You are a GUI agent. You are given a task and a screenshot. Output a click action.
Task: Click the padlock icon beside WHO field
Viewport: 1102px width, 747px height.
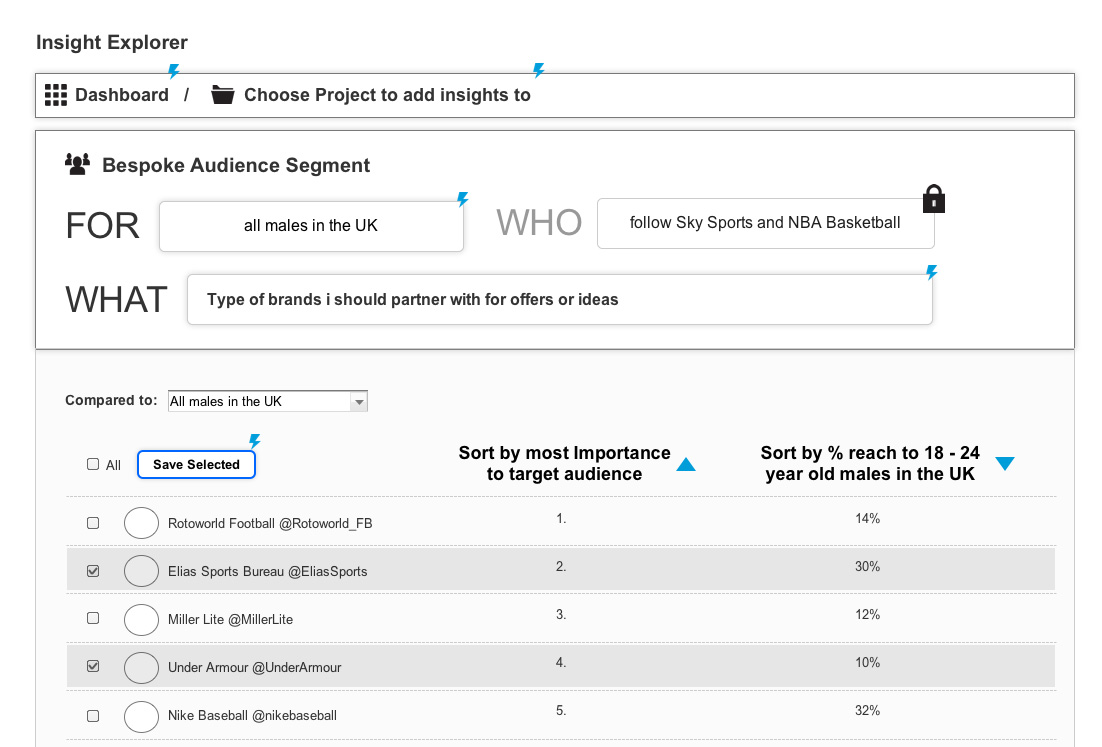(x=933, y=198)
